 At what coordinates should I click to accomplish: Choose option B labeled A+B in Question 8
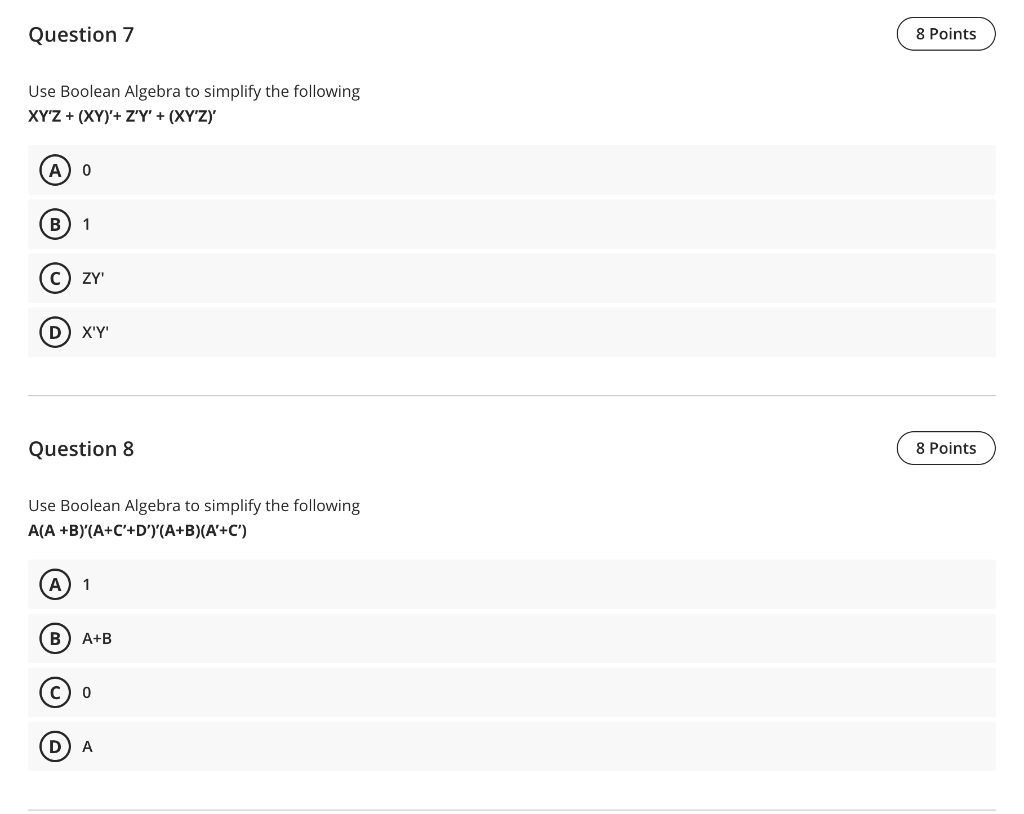pyautogui.click(x=55, y=638)
